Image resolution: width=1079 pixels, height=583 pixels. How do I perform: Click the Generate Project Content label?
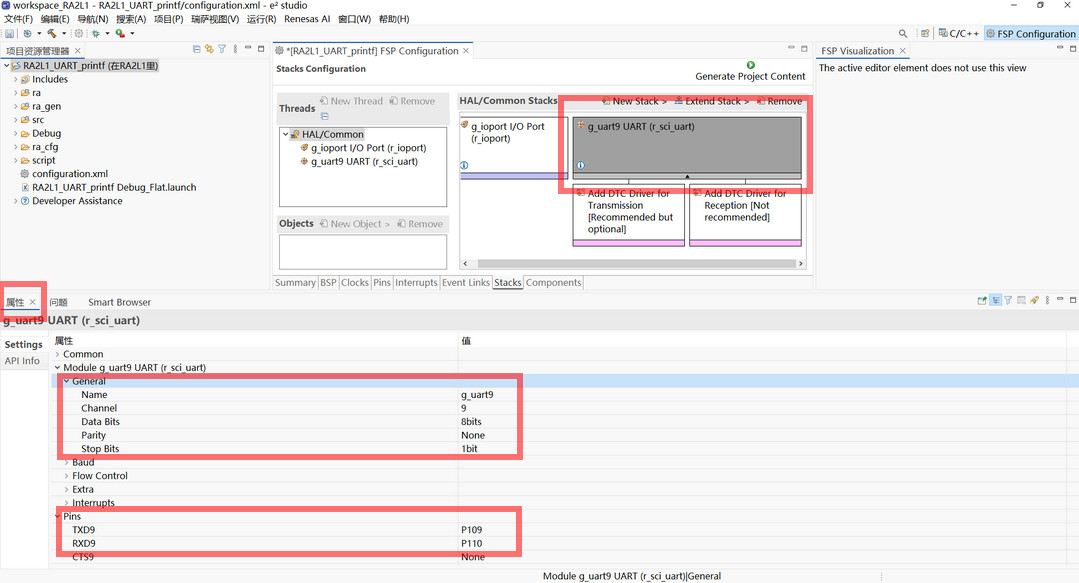coord(750,76)
